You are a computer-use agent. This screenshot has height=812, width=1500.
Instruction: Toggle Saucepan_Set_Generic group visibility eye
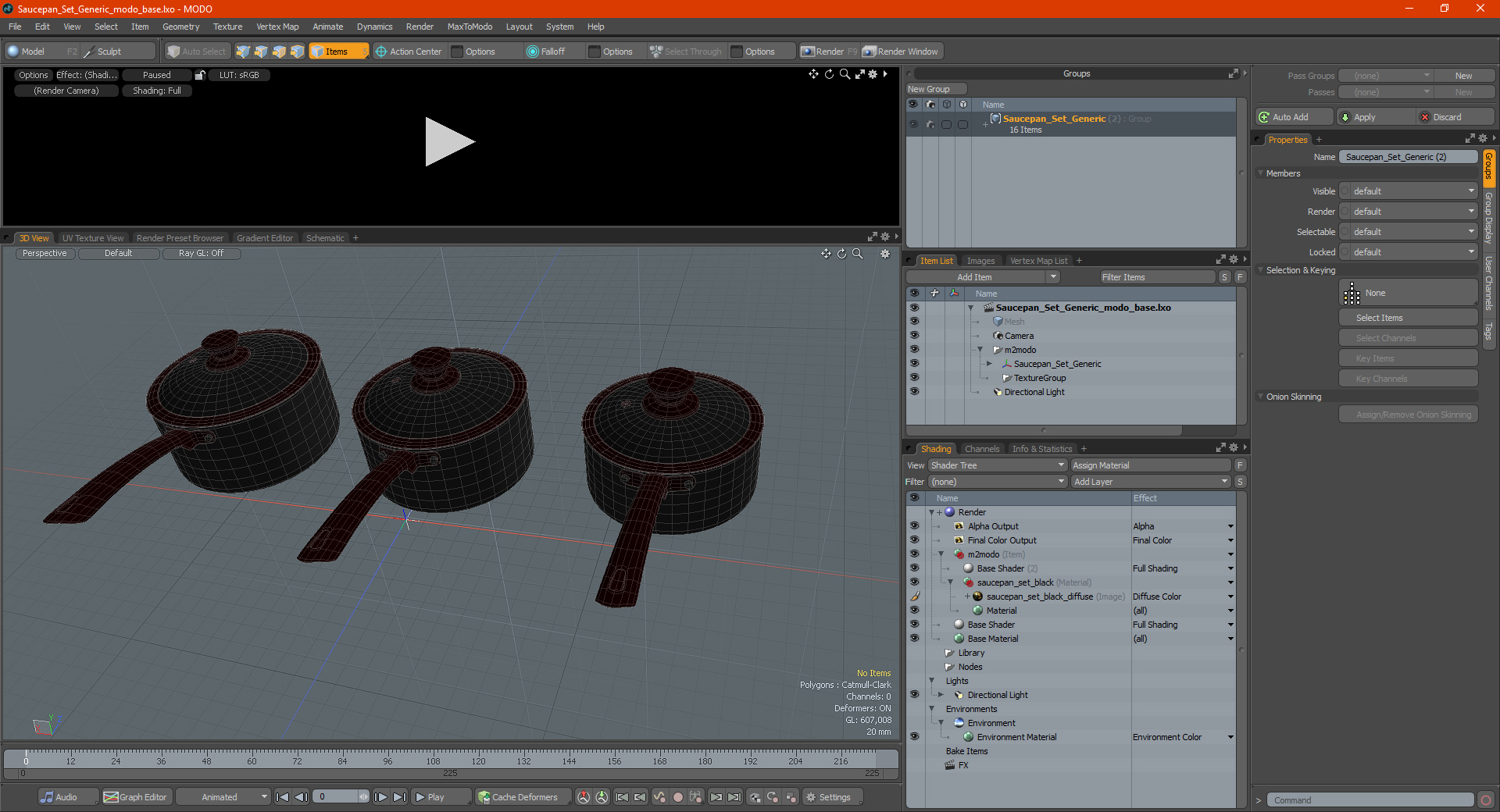[x=913, y=124]
